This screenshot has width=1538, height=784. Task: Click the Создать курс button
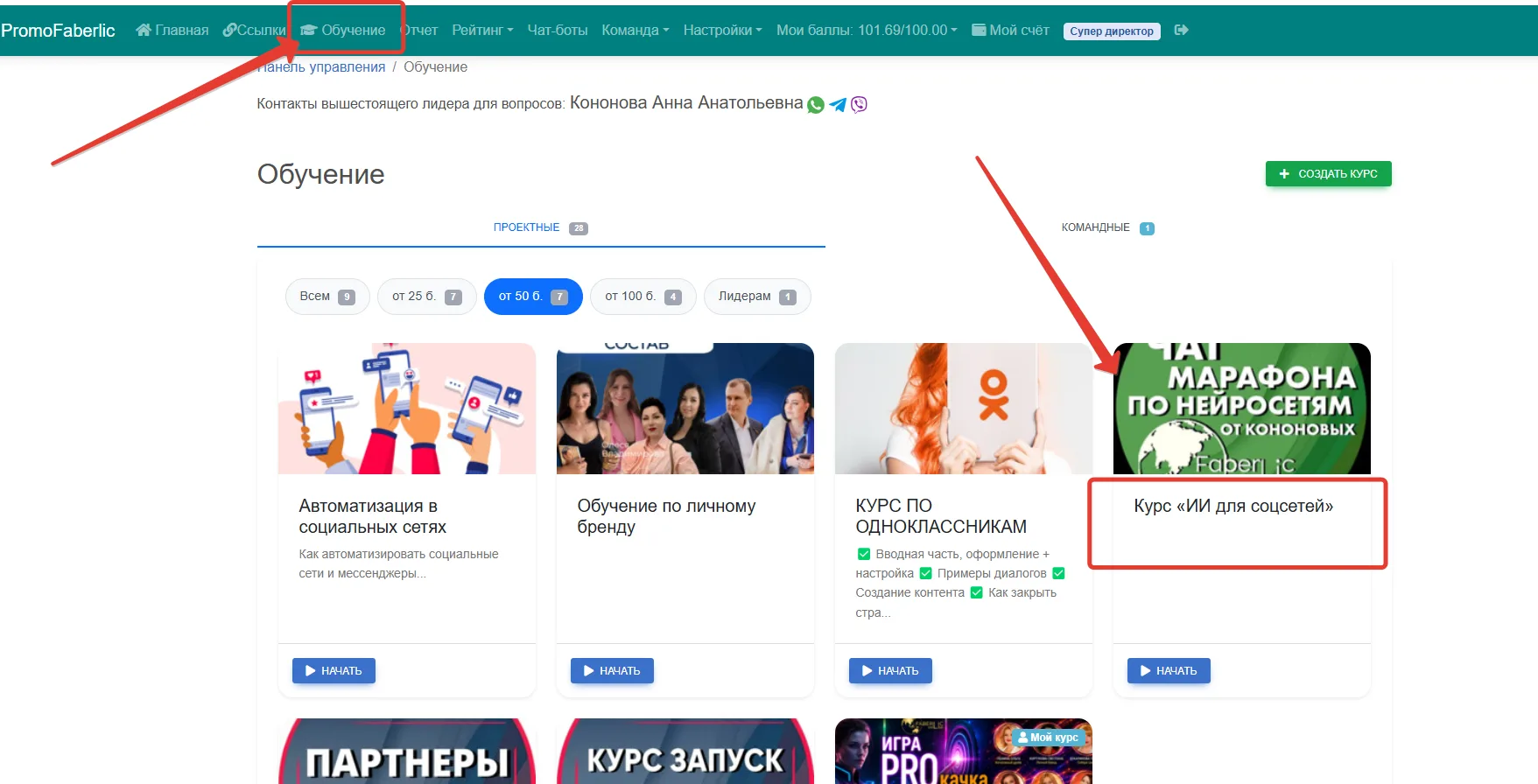(1328, 174)
